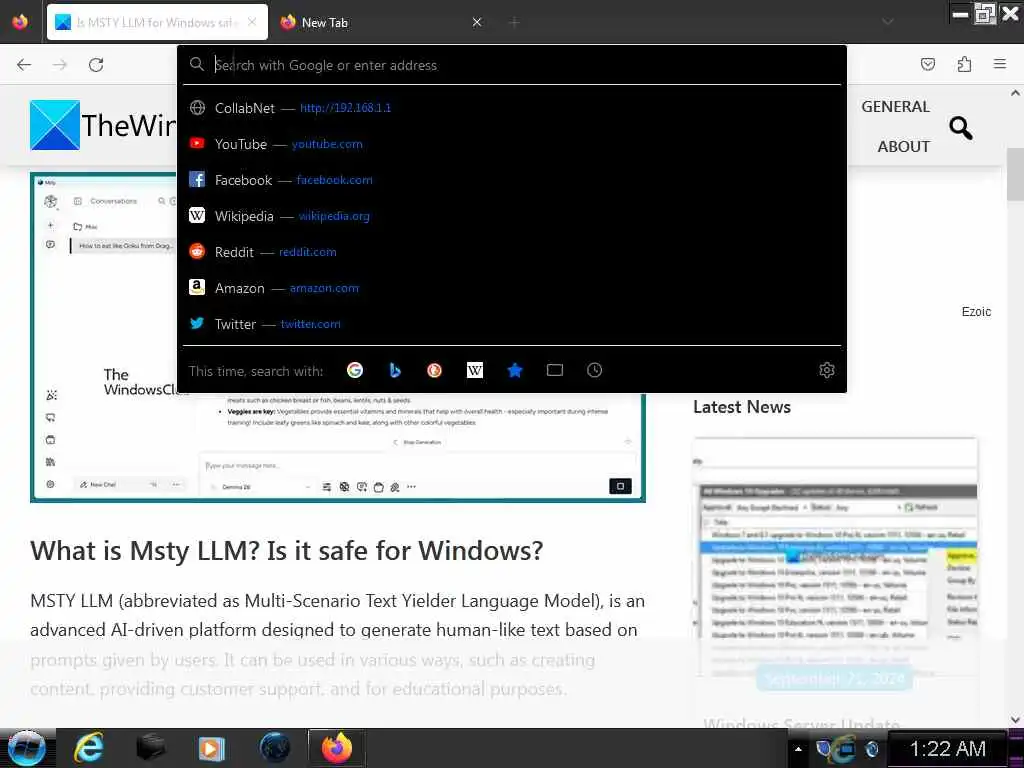Click the page vertical scrollbar thumb

coord(1016,174)
